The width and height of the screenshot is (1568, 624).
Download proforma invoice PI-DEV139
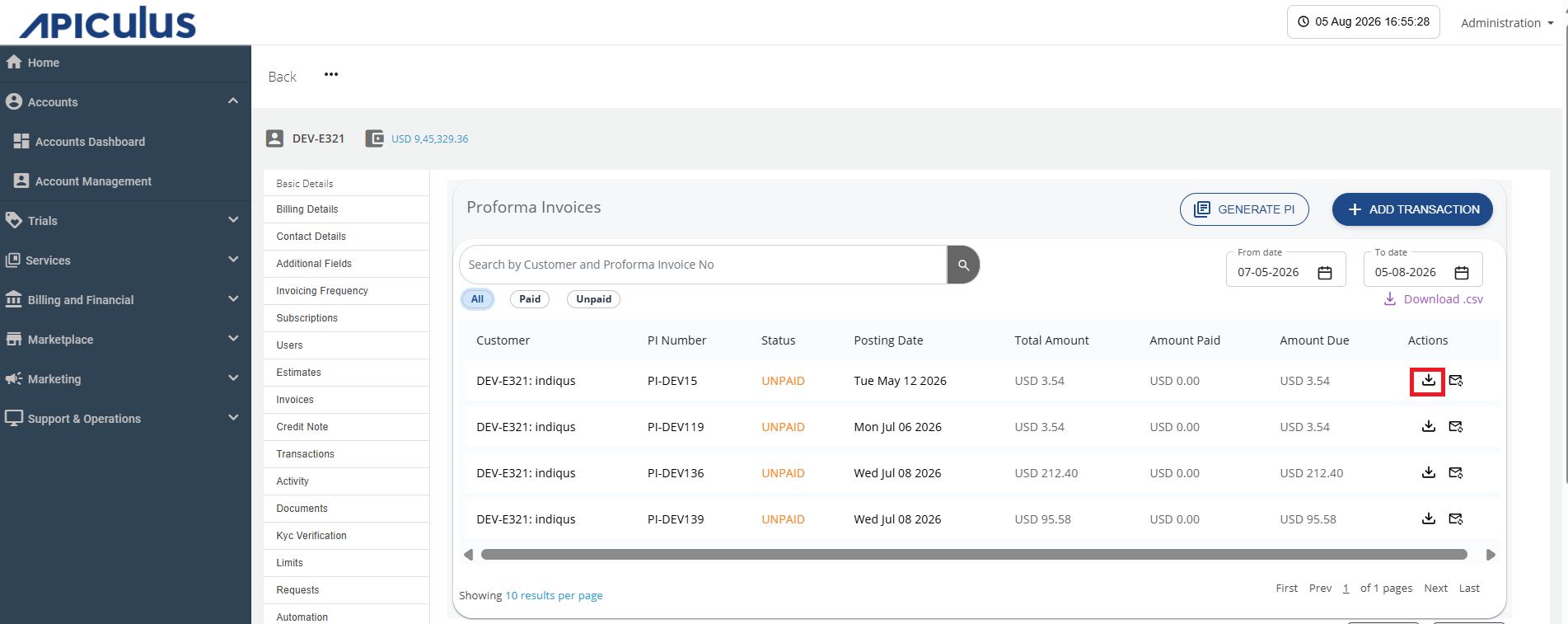click(x=1428, y=519)
